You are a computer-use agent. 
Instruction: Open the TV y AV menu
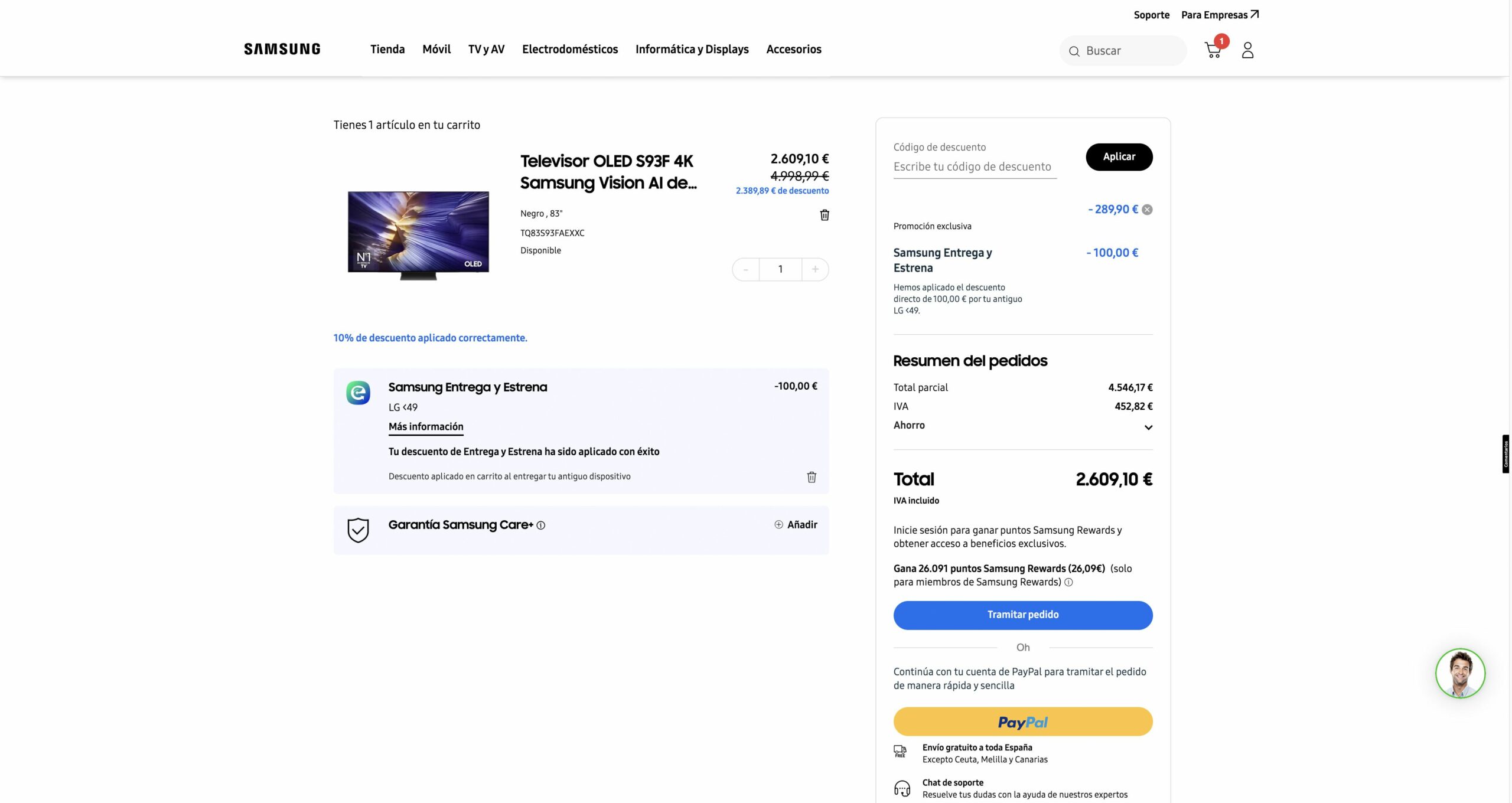click(x=486, y=49)
